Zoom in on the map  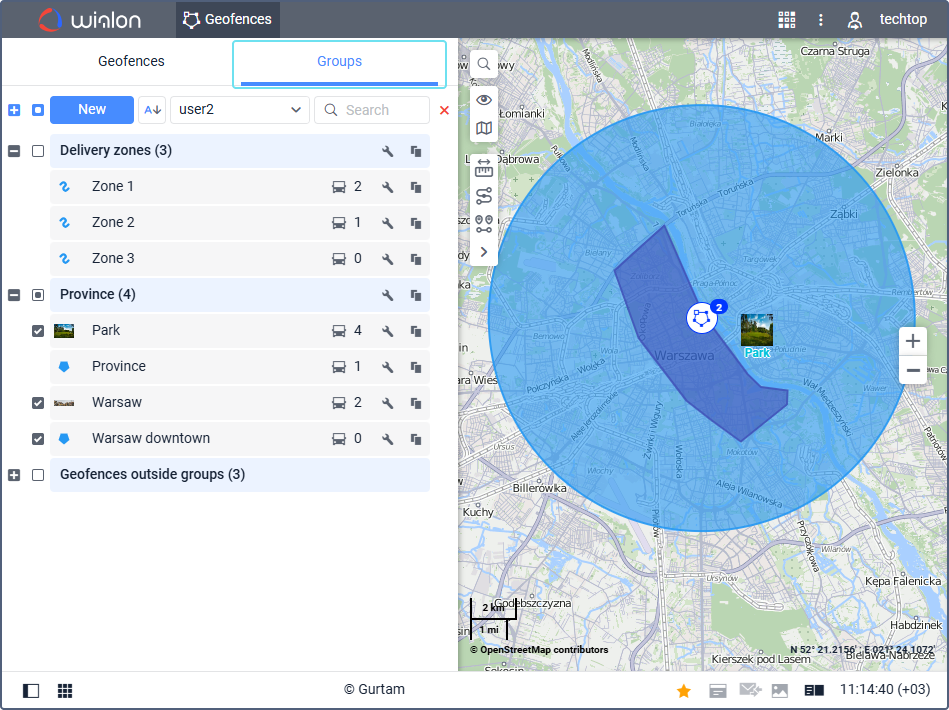(913, 341)
